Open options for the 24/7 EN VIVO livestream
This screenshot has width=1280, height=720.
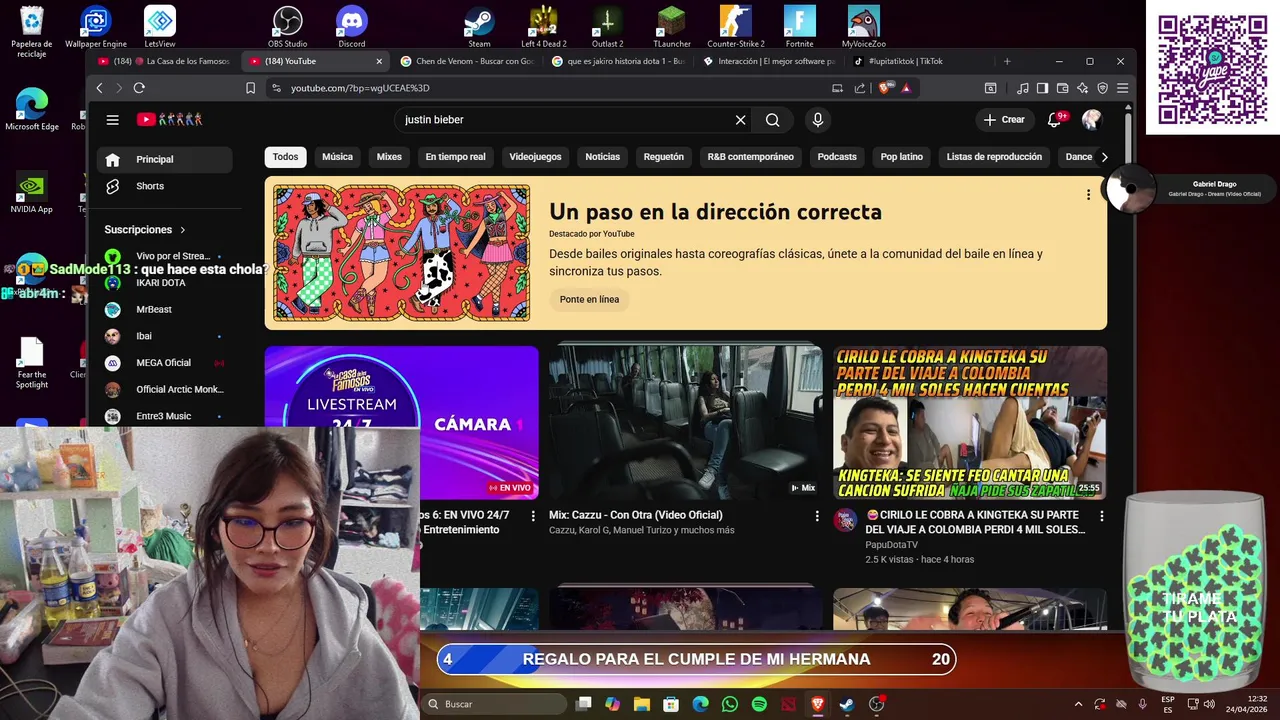532,516
